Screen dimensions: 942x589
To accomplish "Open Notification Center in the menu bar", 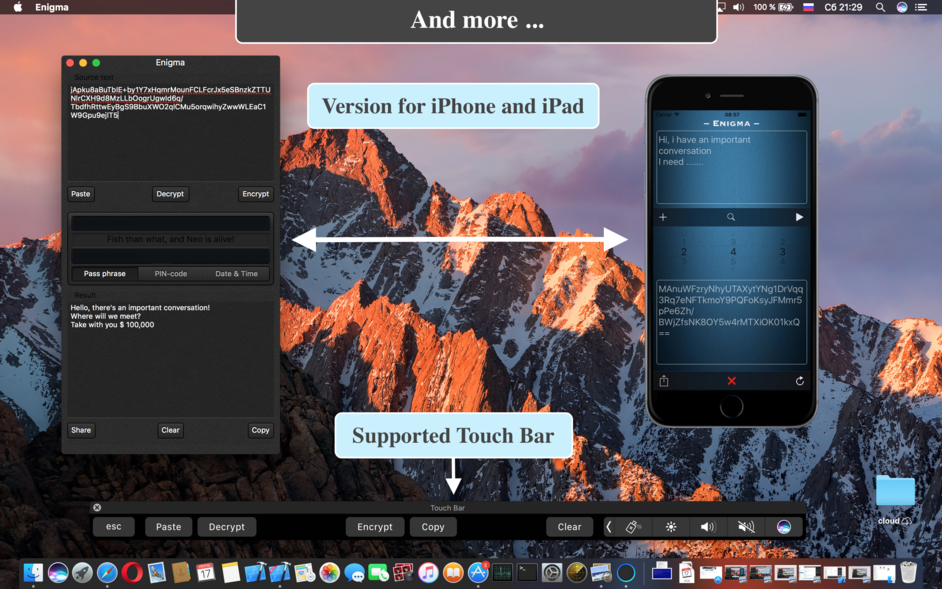I will [x=920, y=7].
